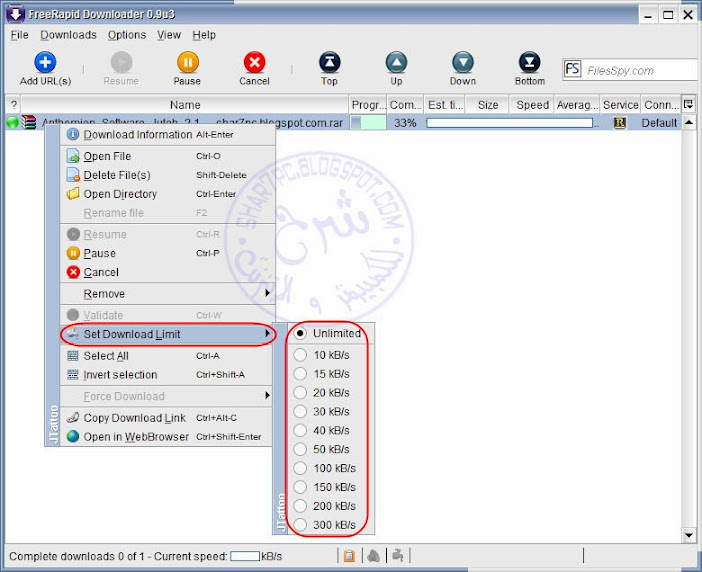Click the red Cancel toolbar icon

[254, 62]
